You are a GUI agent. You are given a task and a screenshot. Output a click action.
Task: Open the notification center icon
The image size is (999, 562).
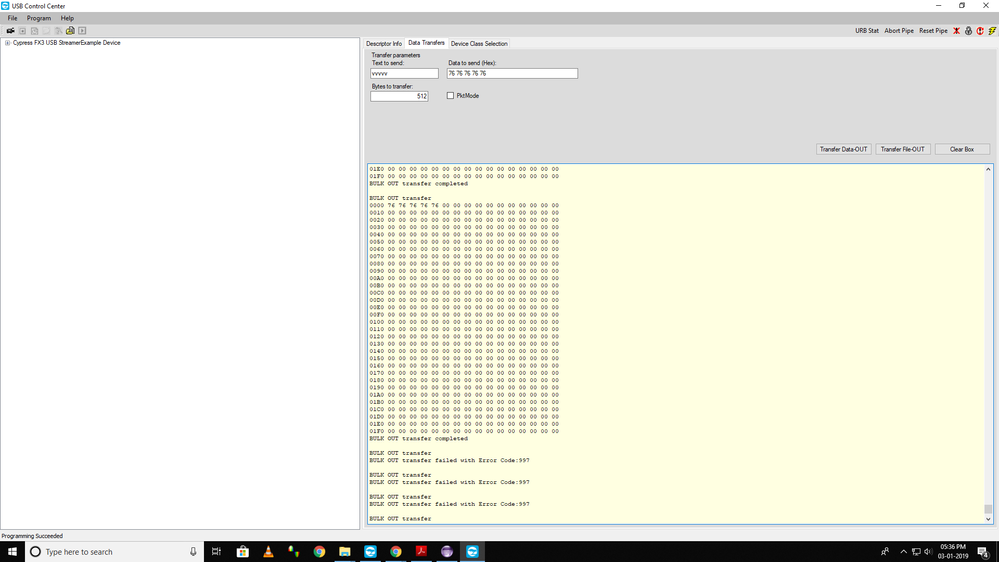point(984,552)
